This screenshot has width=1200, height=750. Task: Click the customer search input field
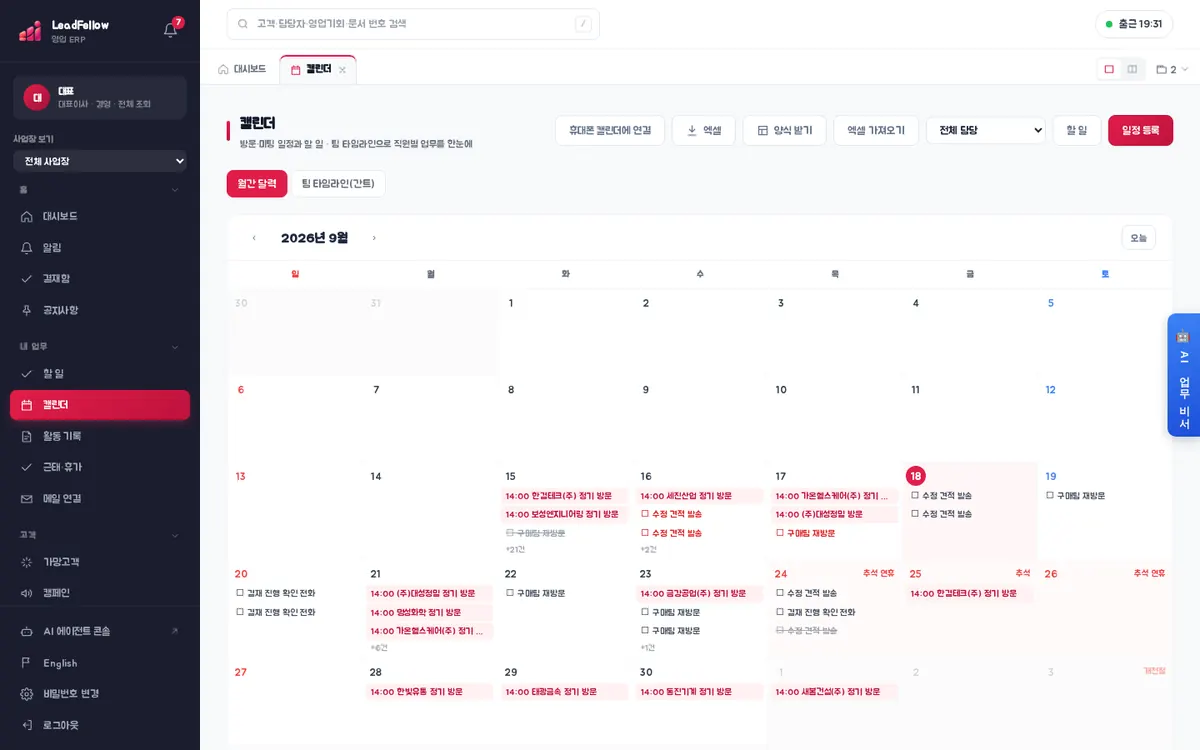click(x=413, y=24)
